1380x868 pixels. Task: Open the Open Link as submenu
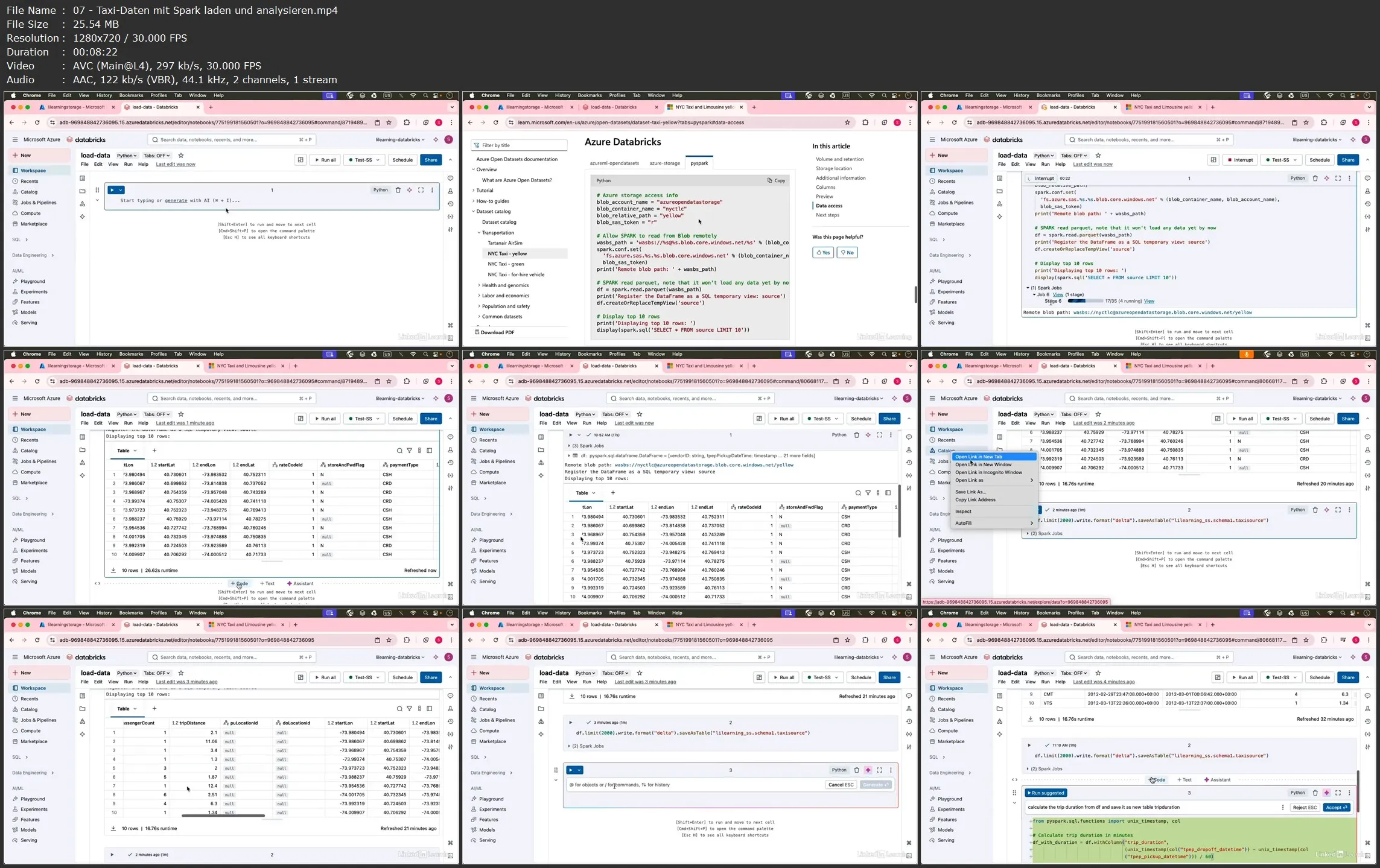[x=993, y=480]
